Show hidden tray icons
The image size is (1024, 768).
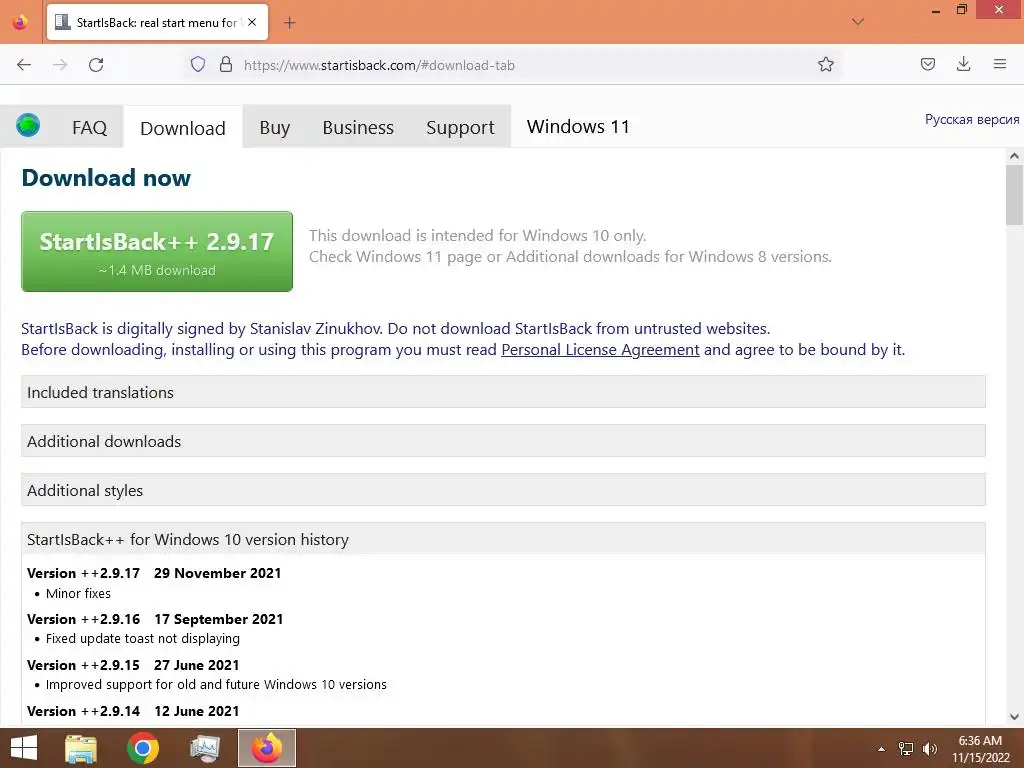[881, 749]
